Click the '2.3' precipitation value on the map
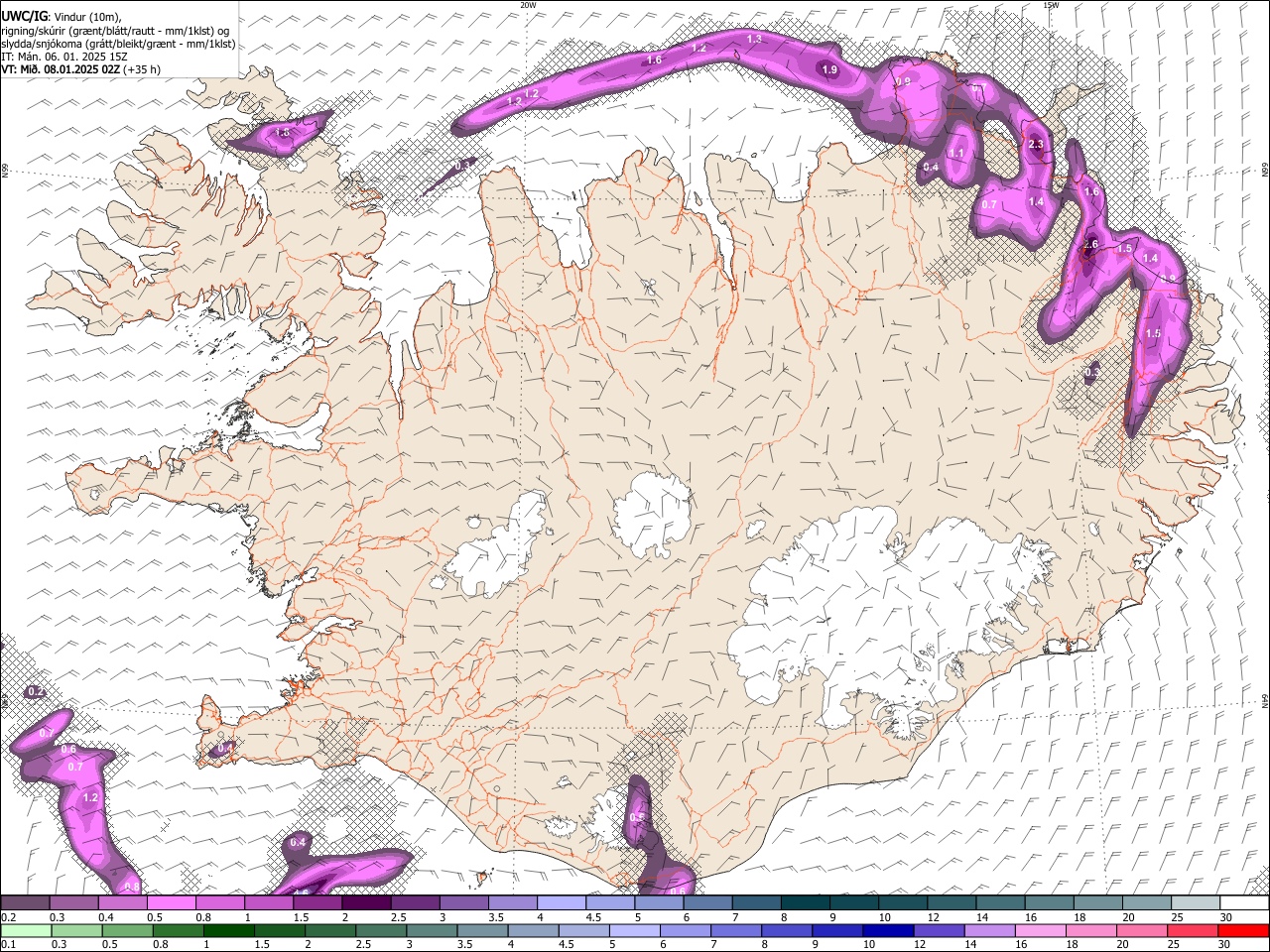 pyautogui.click(x=1036, y=145)
